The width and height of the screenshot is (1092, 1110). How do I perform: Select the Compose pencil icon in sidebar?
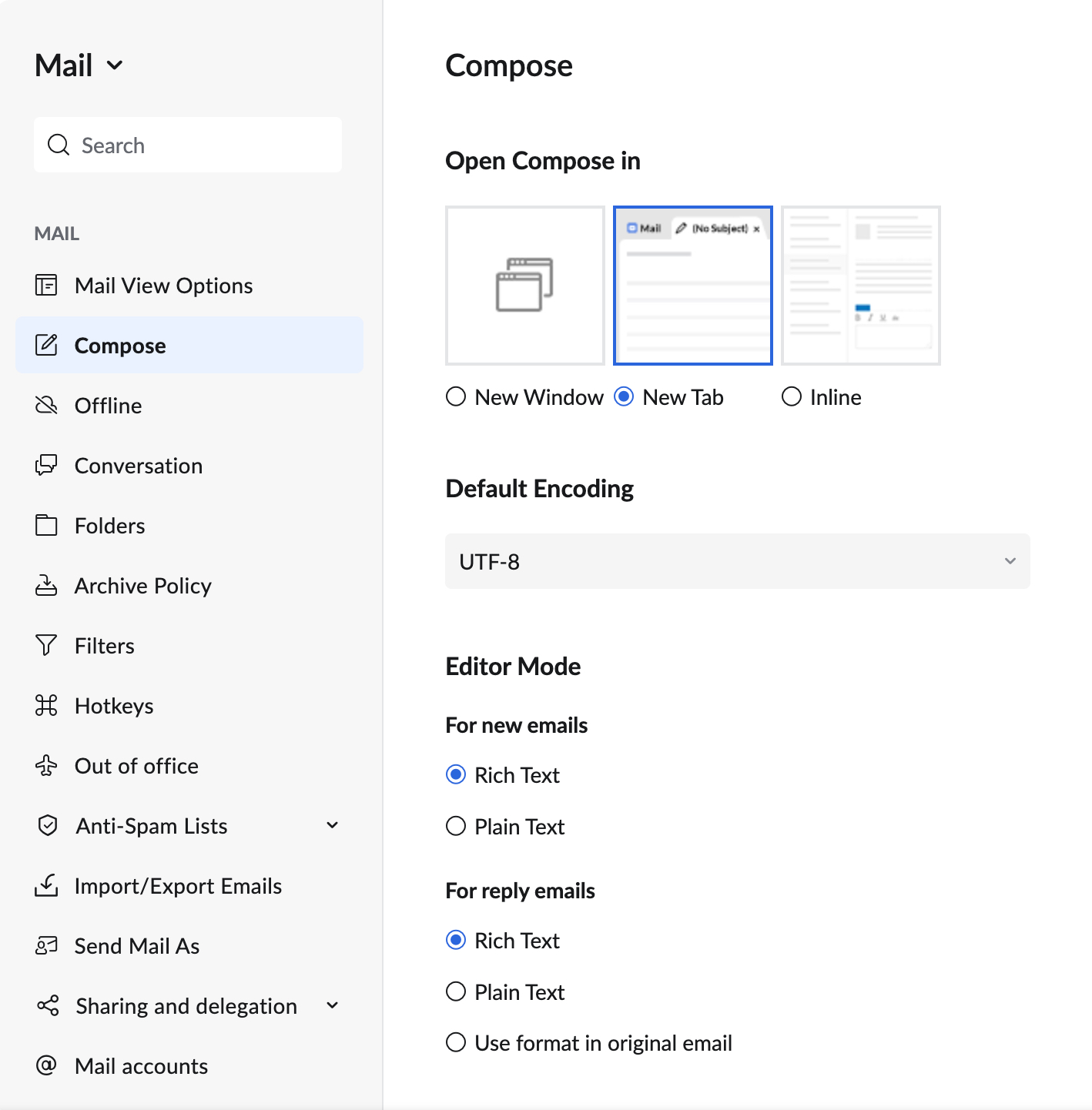click(x=47, y=345)
